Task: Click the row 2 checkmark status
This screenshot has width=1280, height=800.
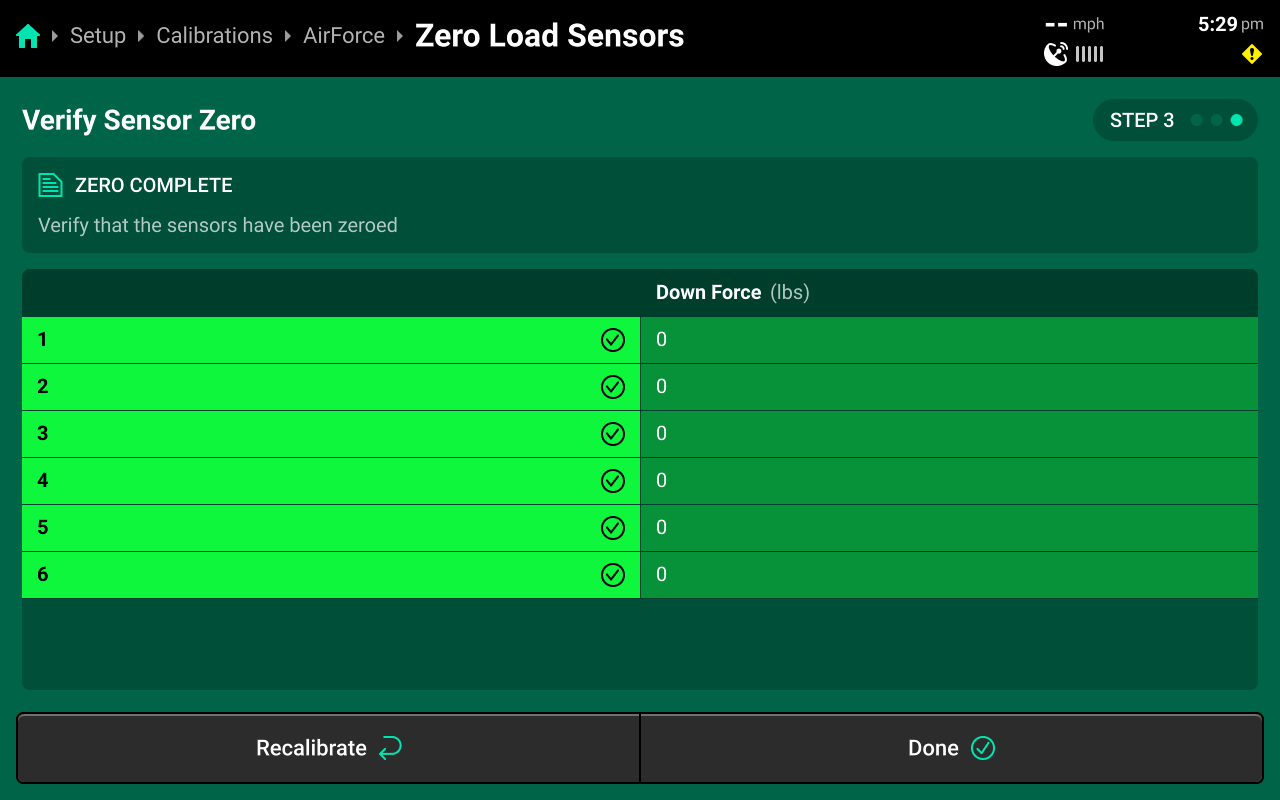Action: [x=613, y=387]
